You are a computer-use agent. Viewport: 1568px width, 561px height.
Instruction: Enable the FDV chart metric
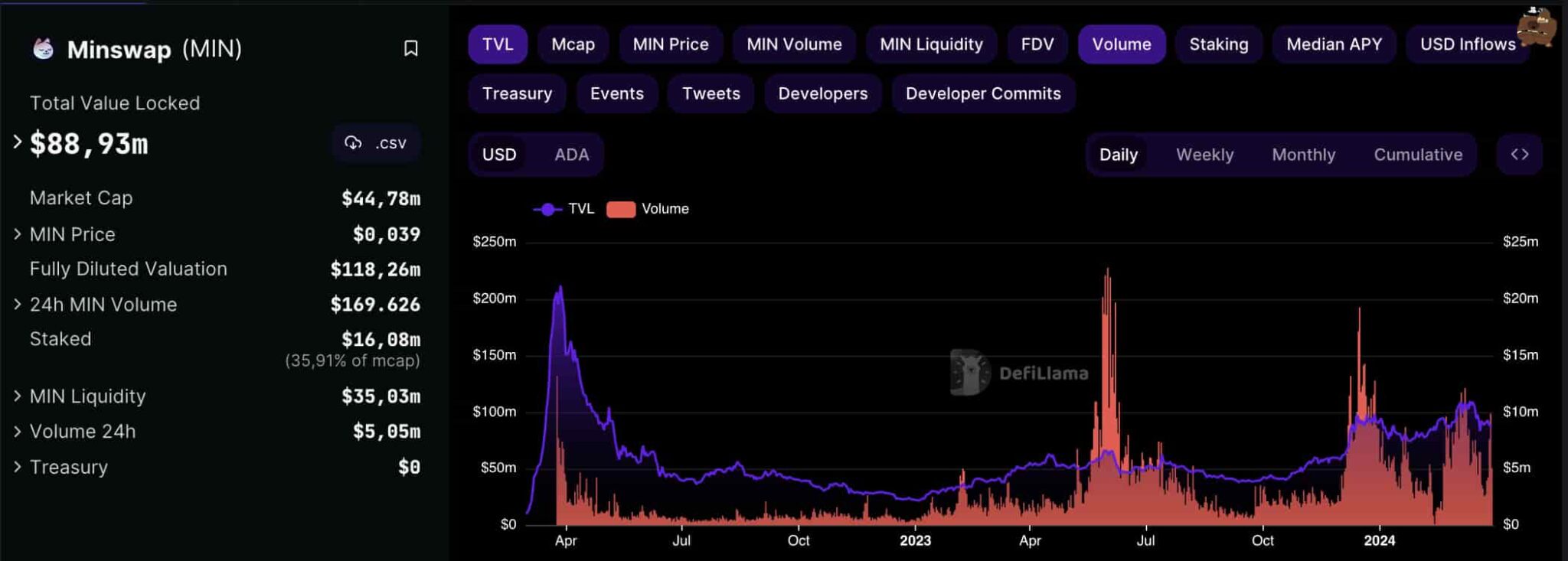1037,44
